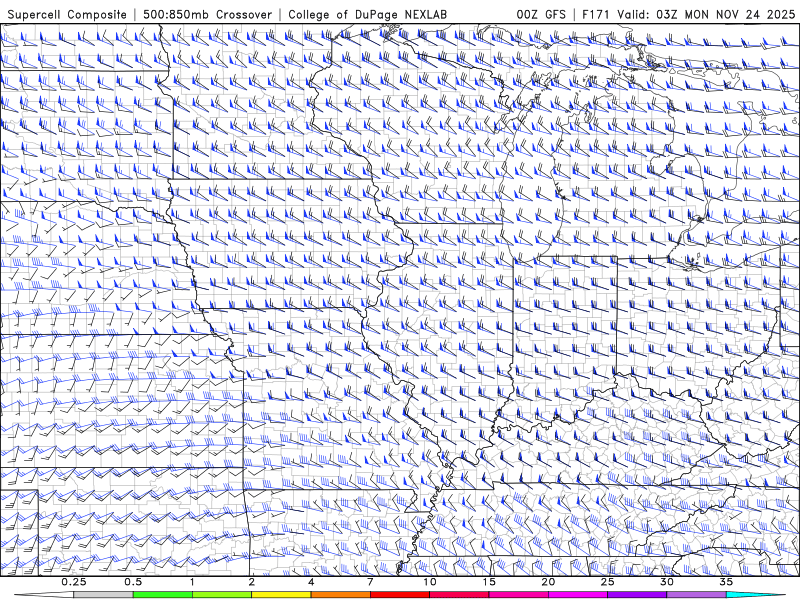The image size is (800, 600).
Task: Click the "4" legend label
Action: (x=311, y=582)
